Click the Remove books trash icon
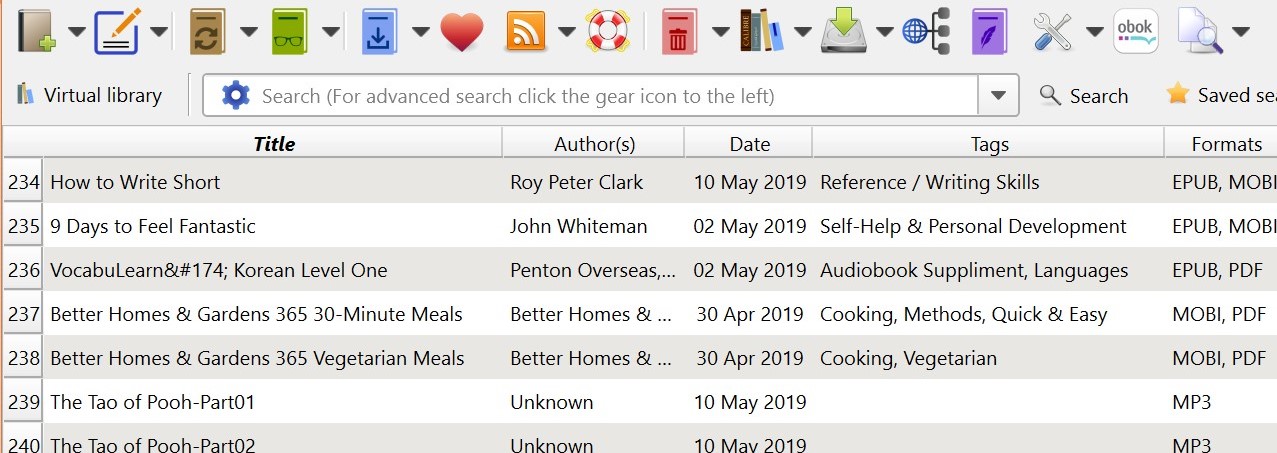 click(x=679, y=32)
